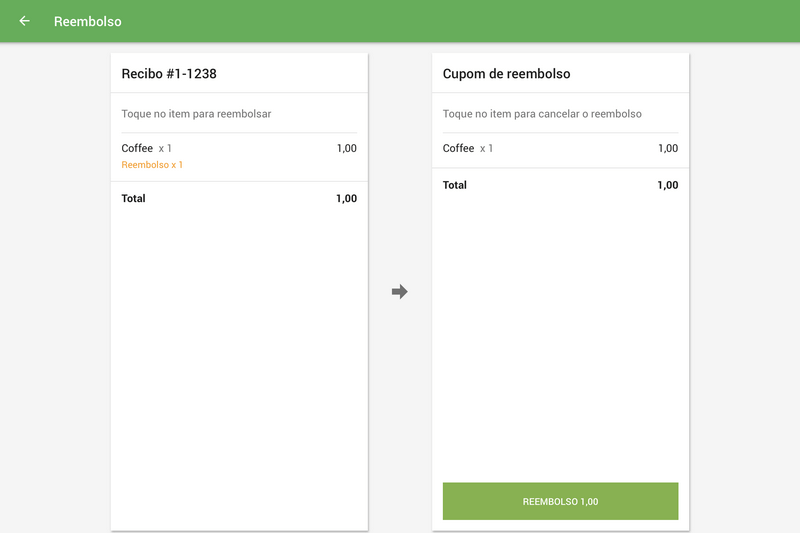800x533 pixels.
Task: Click the bold total amount in the receipt panel
Action: 346,199
